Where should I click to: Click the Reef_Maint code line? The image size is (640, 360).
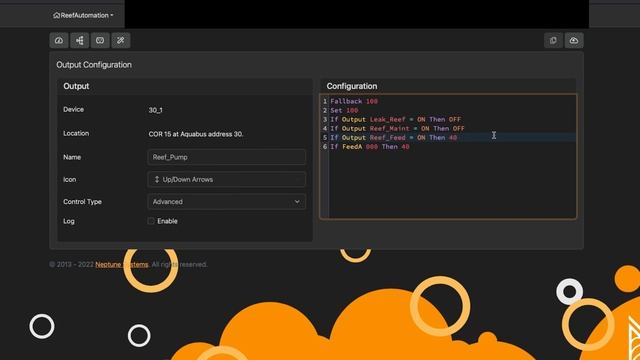coord(397,128)
